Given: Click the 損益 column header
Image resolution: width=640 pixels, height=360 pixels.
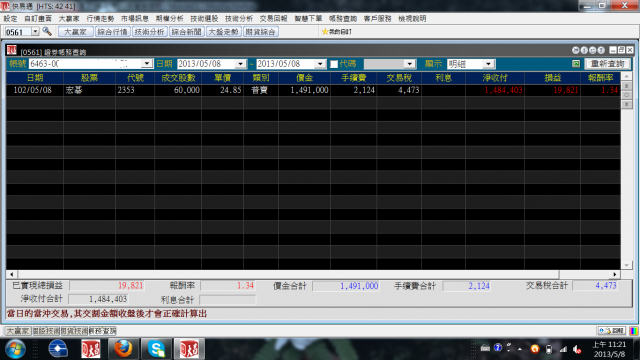Looking at the screenshot, I should pos(553,78).
